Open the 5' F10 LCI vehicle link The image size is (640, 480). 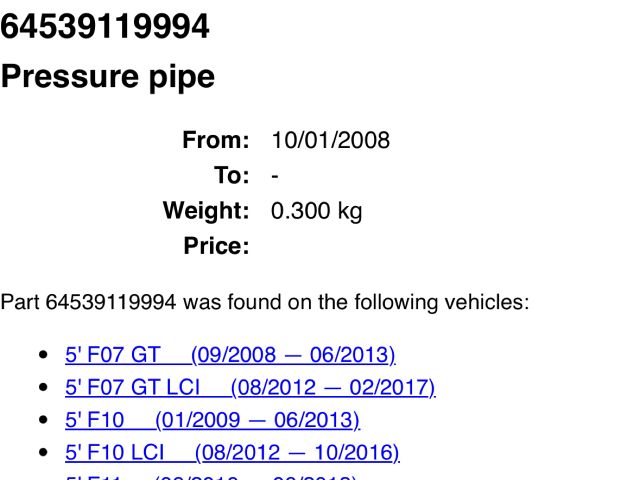click(x=232, y=452)
